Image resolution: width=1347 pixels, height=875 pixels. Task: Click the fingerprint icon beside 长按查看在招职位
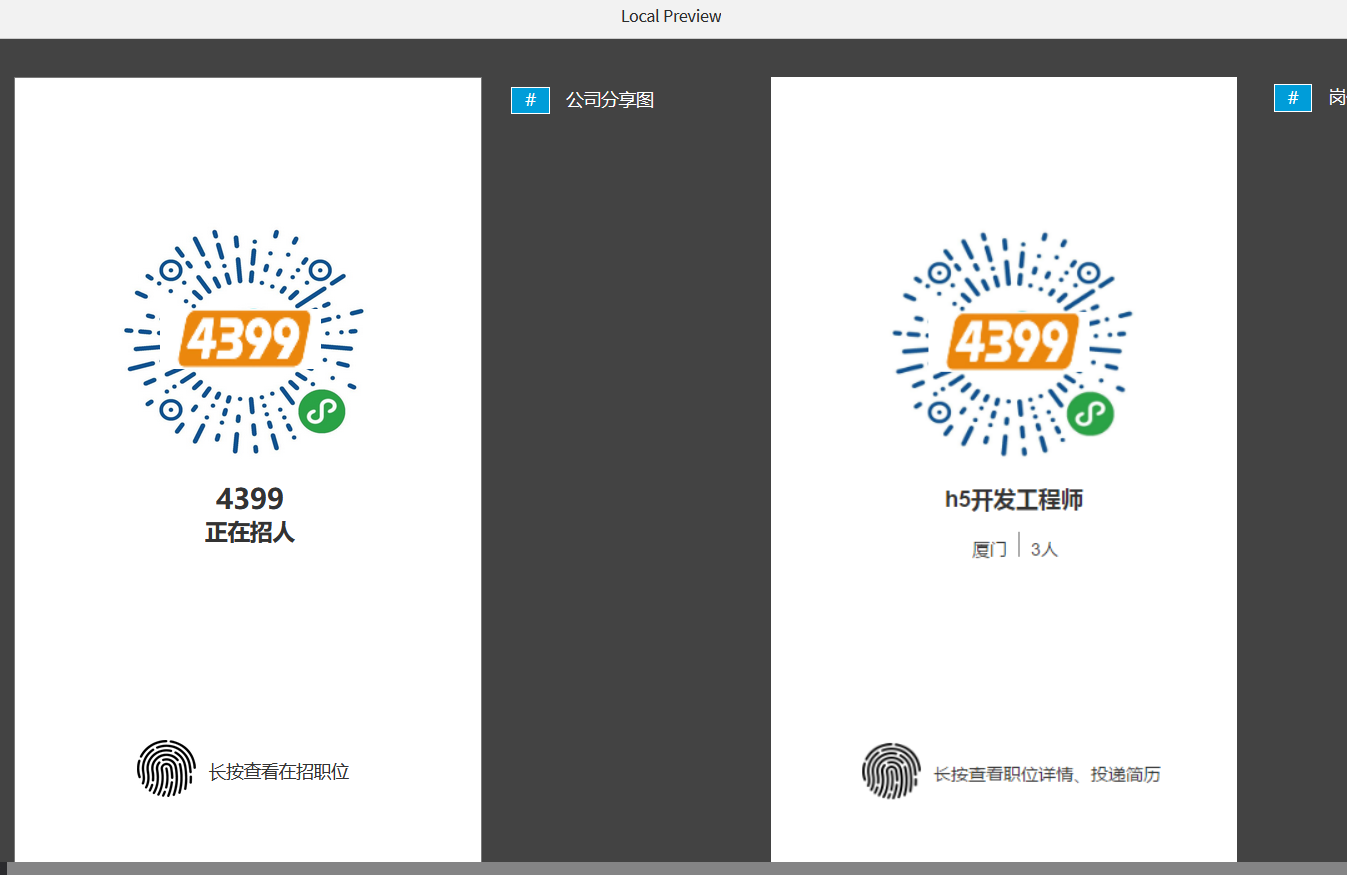click(166, 769)
